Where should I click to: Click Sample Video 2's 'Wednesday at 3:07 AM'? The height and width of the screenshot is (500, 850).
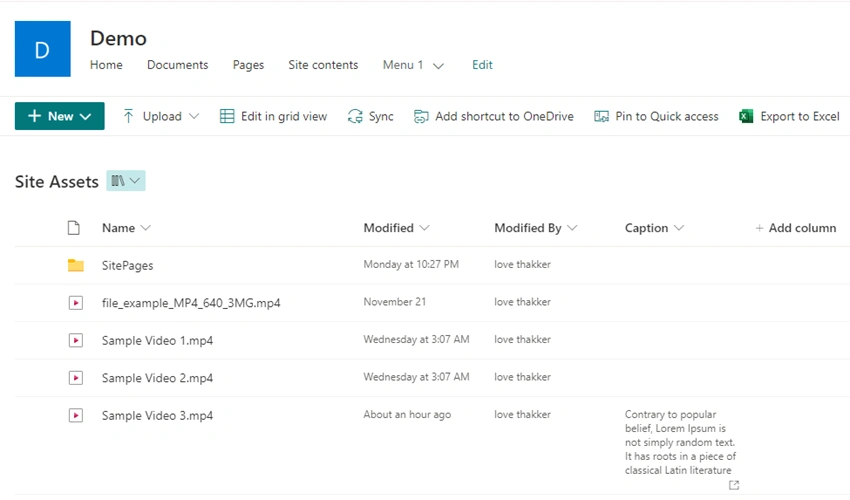tap(416, 376)
